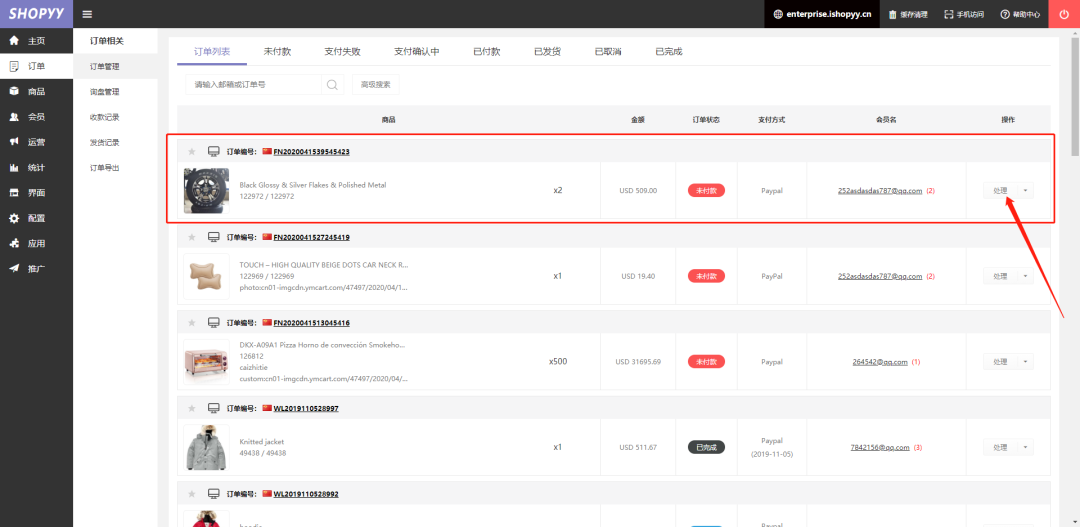The height and width of the screenshot is (527, 1080).
Task: Click 处理 for the Knitted jacket order
Action: (1000, 448)
